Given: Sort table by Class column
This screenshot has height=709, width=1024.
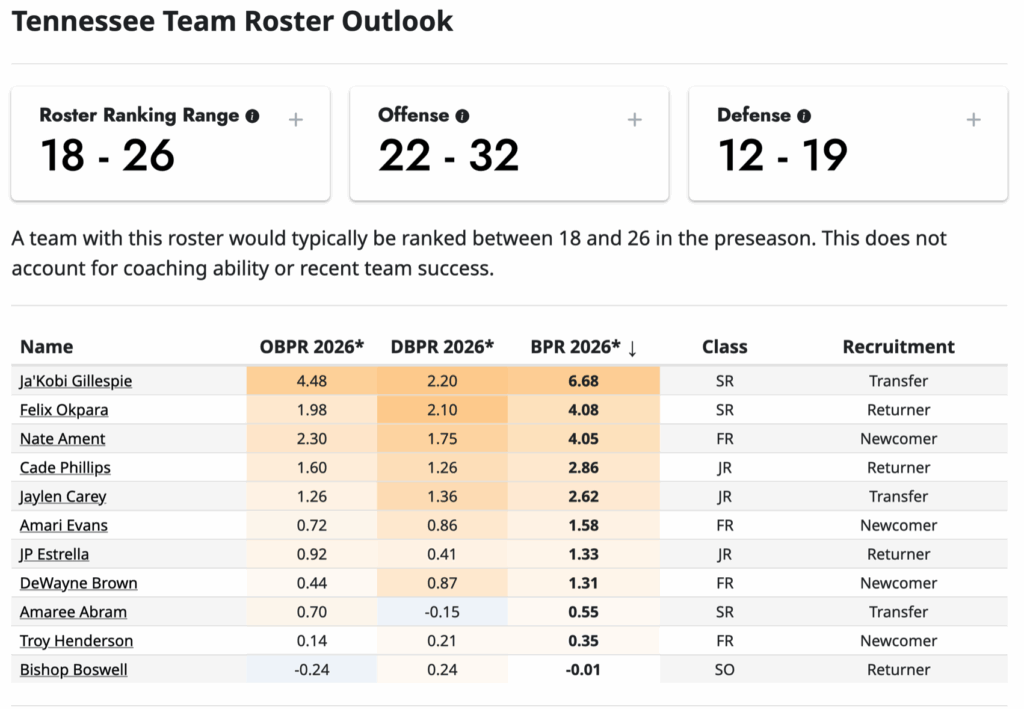Looking at the screenshot, I should pos(724,347).
